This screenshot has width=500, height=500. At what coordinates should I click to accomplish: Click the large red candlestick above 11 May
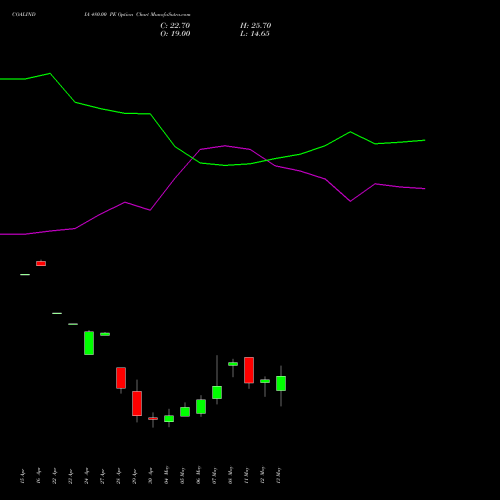[249, 370]
